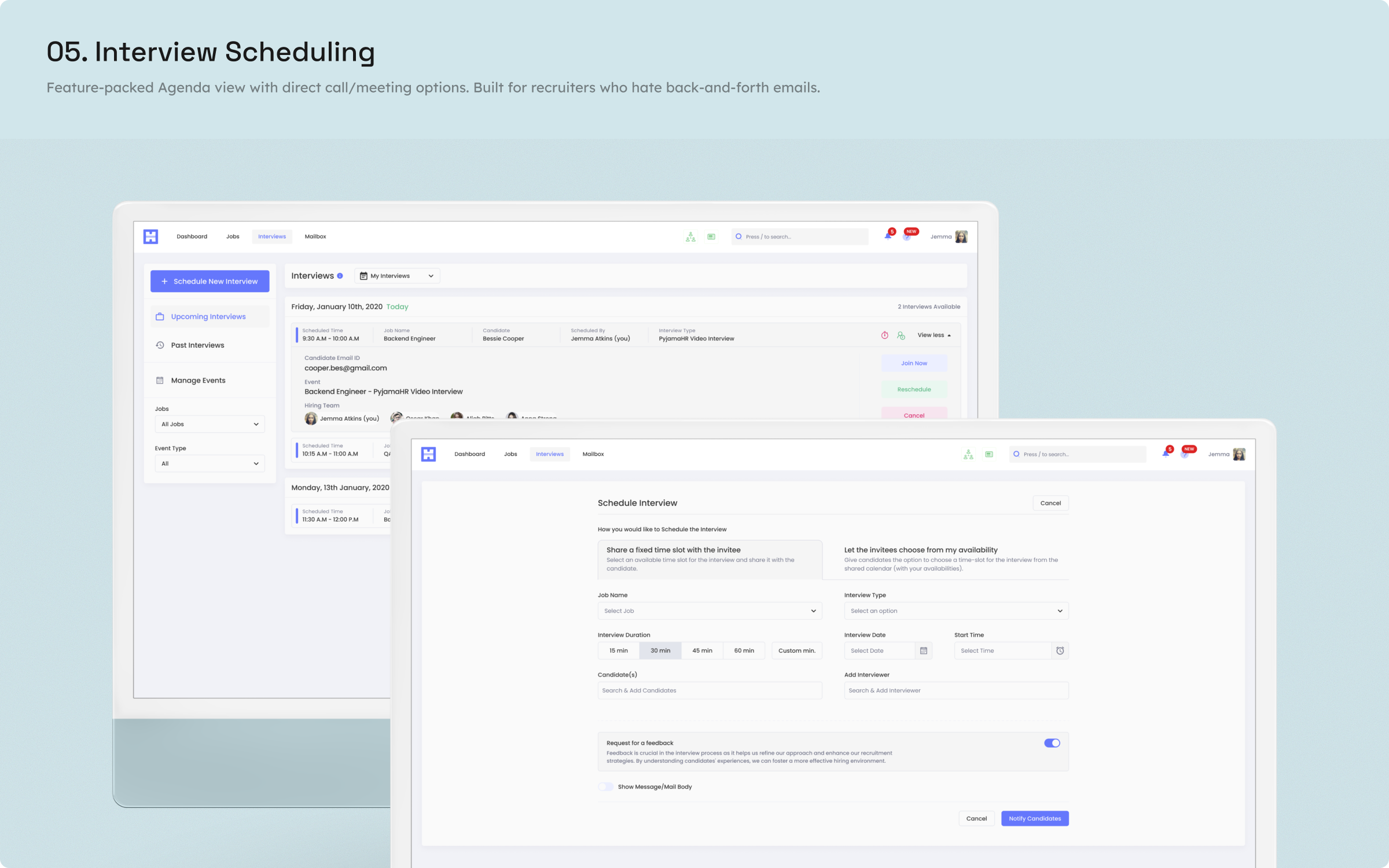Select 15 min interview duration
Screen dimensions: 1389x868
[618, 650]
